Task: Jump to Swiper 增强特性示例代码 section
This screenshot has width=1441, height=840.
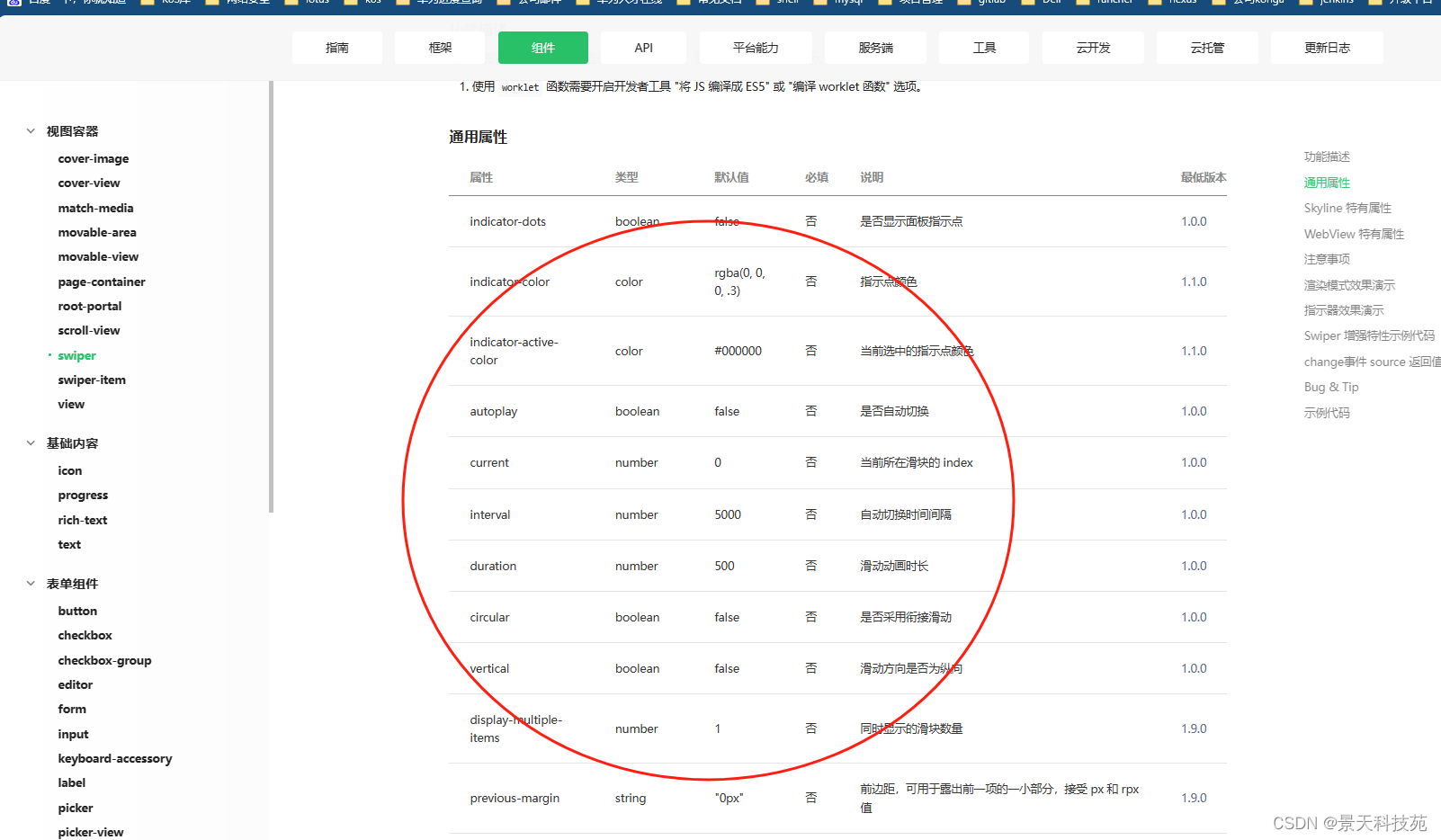Action: tap(1369, 335)
